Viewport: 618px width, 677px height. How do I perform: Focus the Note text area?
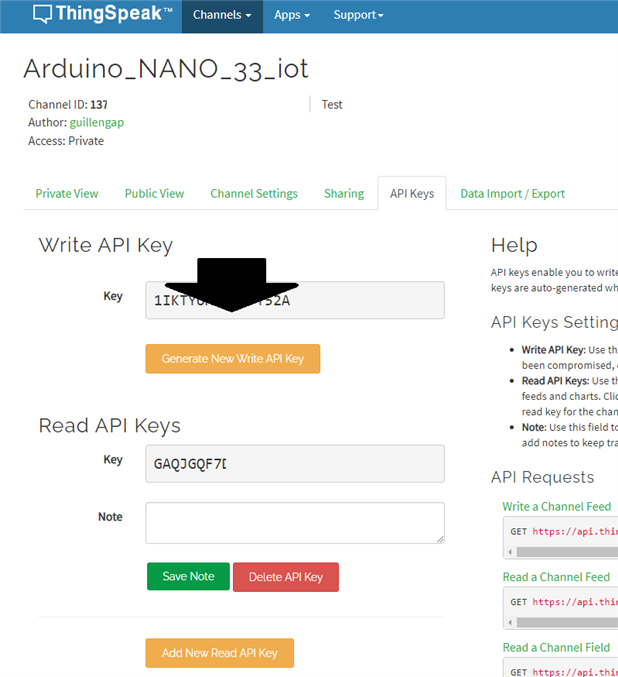tap(295, 523)
